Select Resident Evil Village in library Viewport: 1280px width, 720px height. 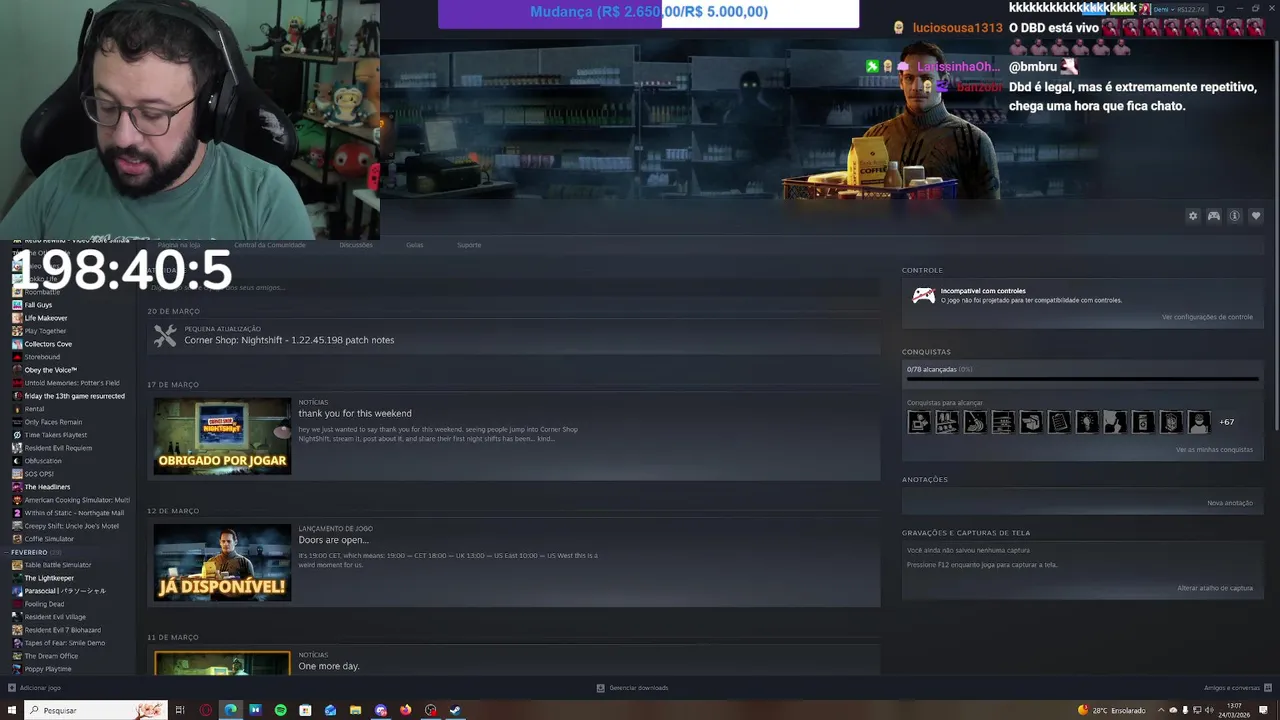click(x=55, y=617)
